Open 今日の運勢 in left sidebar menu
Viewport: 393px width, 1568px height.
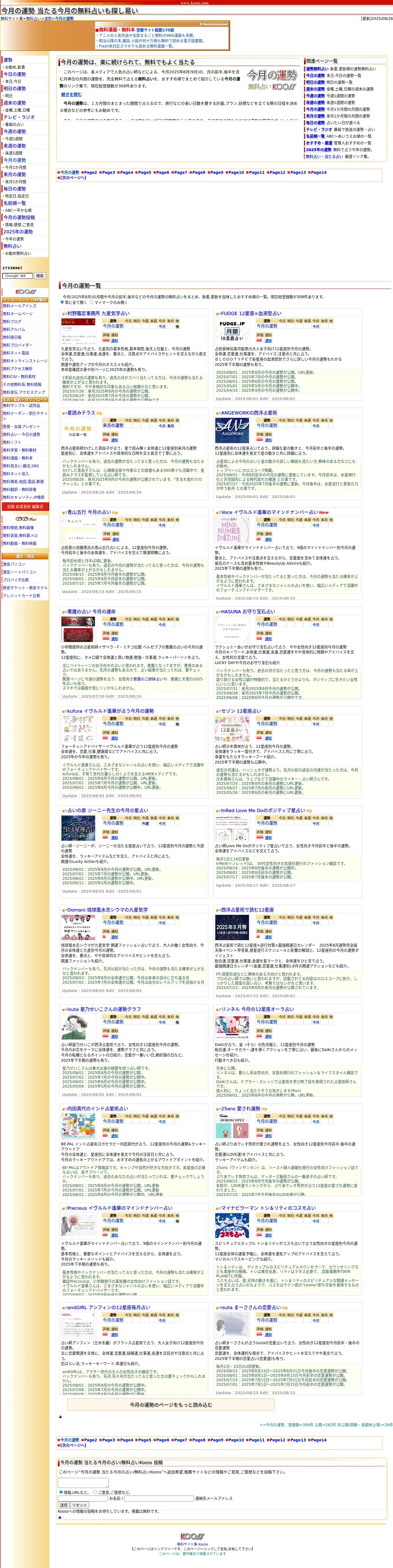pos(15,74)
